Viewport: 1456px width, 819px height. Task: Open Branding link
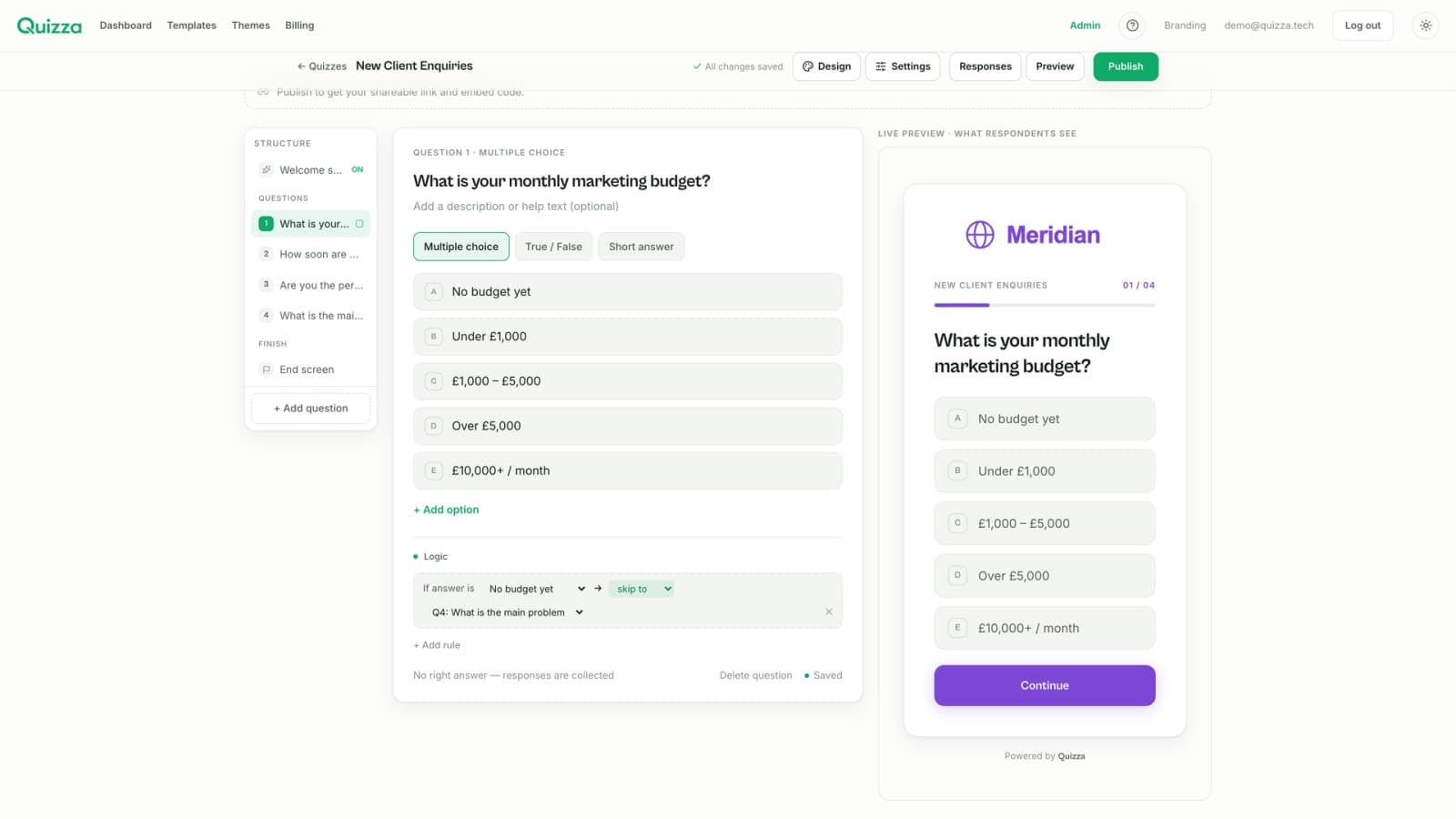coord(1185,25)
